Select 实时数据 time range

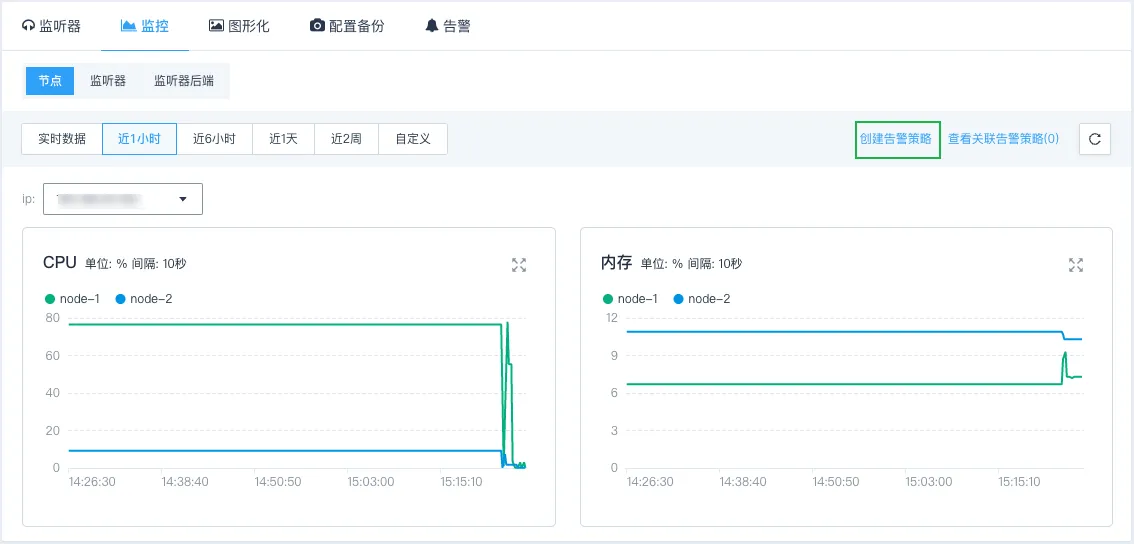pos(62,139)
